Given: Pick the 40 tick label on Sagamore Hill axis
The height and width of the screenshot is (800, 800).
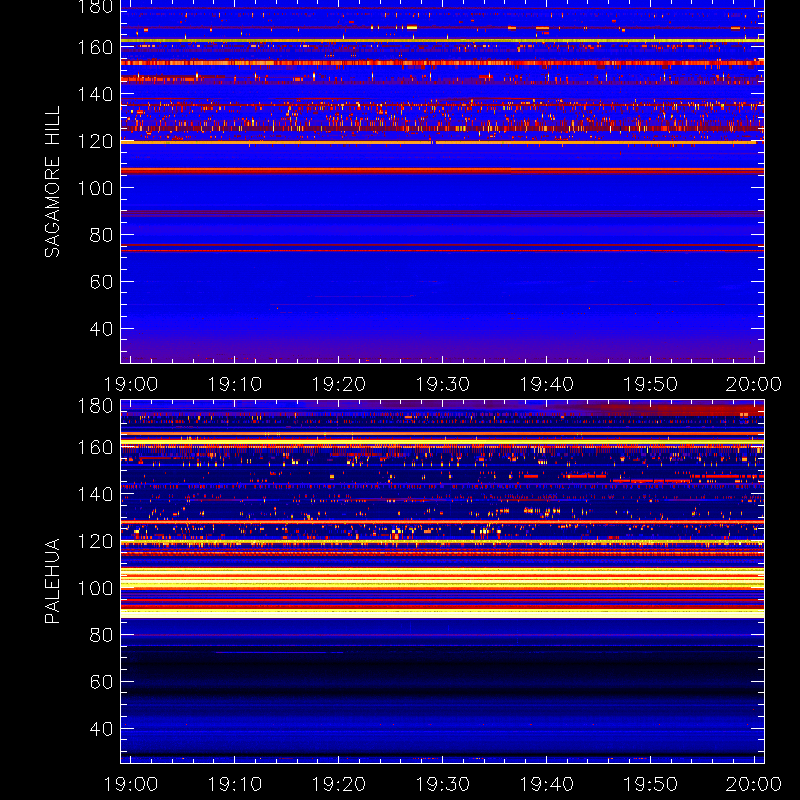Looking at the screenshot, I should (x=102, y=329).
